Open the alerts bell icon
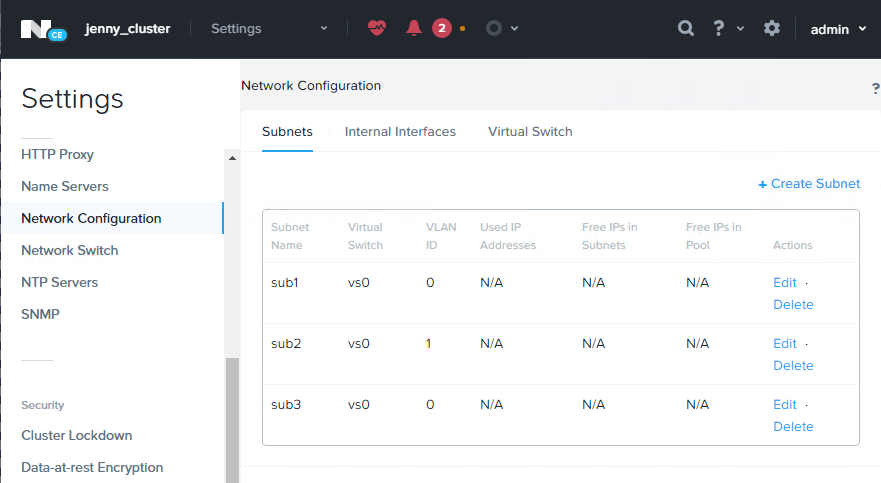Screen dimensions: 881x483 coord(414,29)
